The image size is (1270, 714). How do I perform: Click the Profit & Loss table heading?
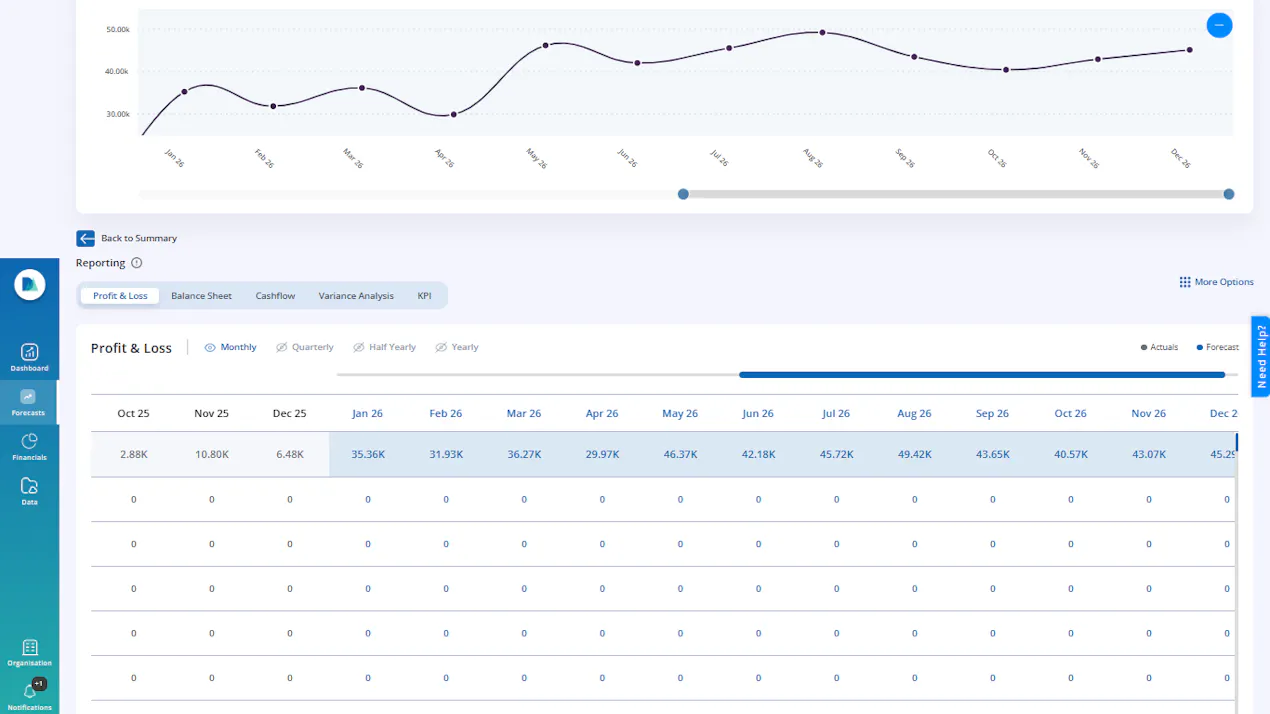point(131,348)
